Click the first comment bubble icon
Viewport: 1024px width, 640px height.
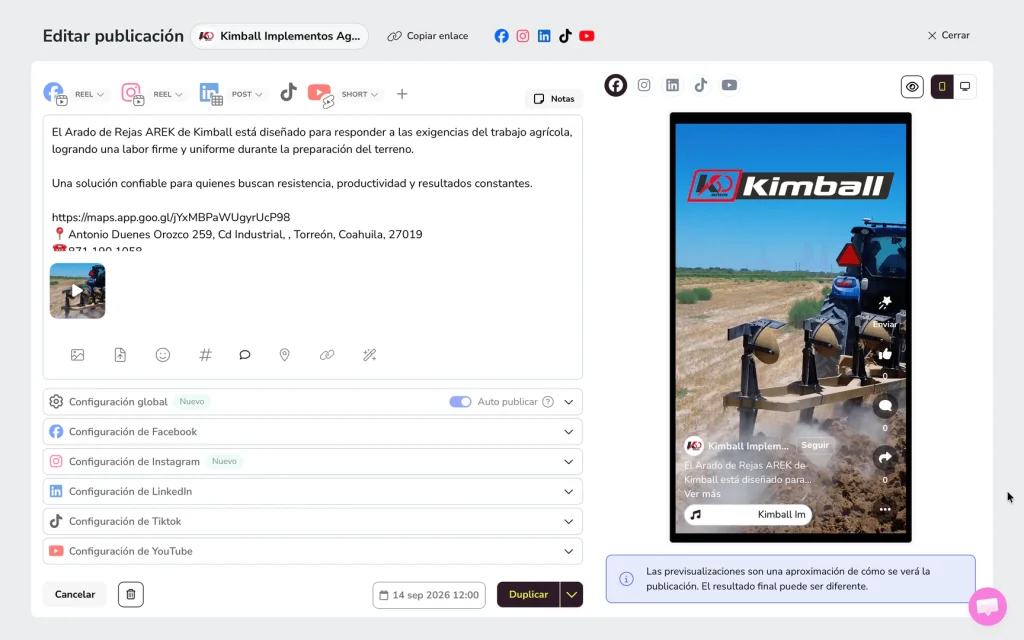click(x=245, y=355)
